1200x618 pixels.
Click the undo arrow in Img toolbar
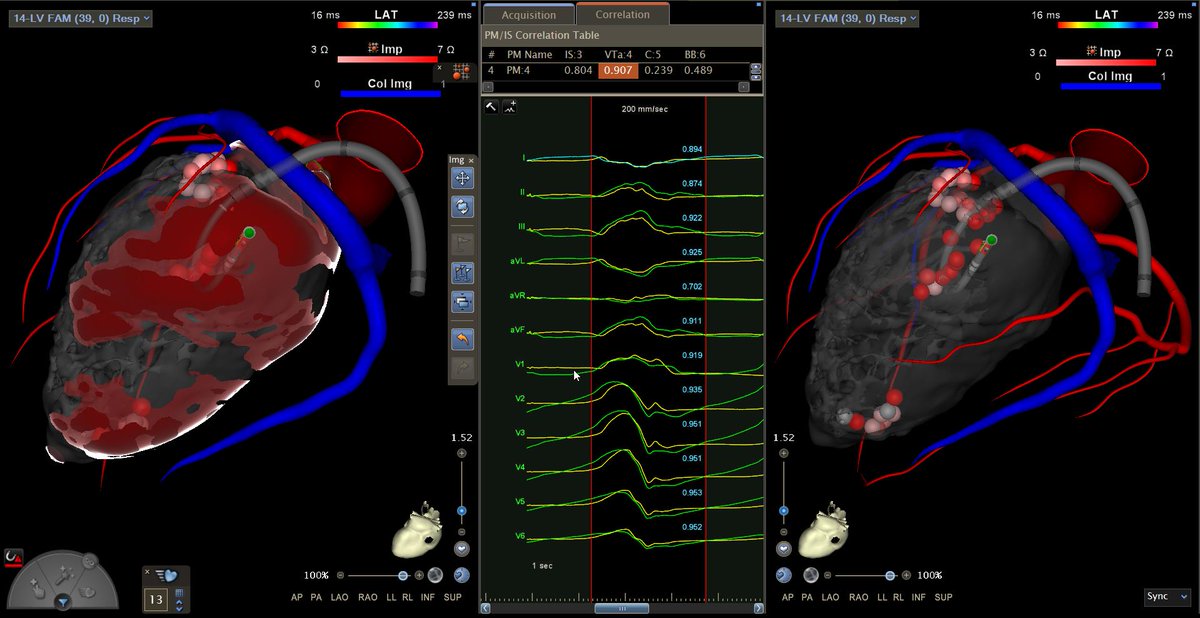point(463,340)
